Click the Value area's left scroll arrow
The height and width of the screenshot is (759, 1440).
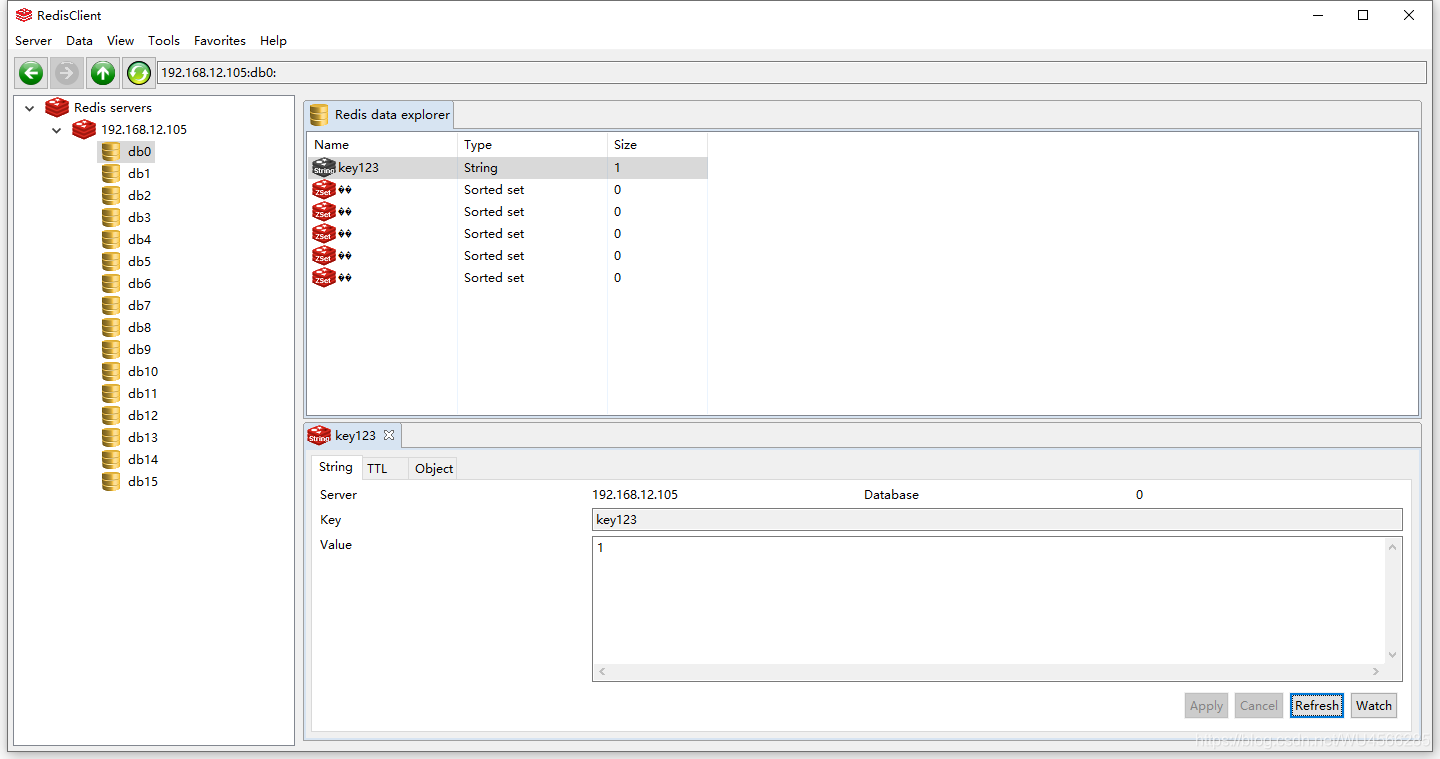tap(601, 672)
